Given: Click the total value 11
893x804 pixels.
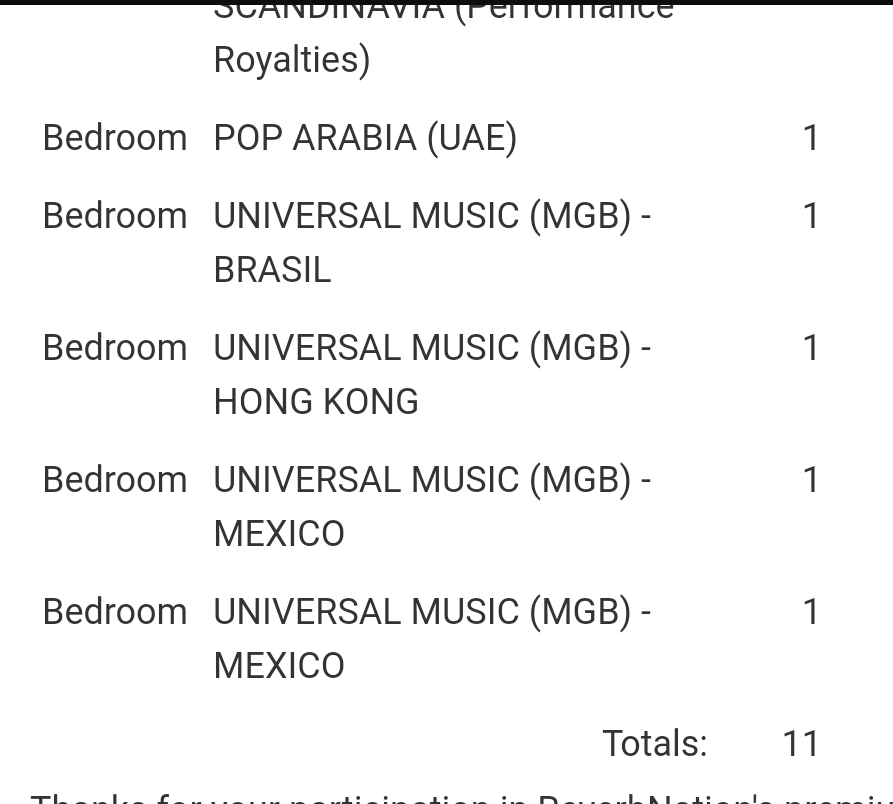Looking at the screenshot, I should tap(801, 744).
